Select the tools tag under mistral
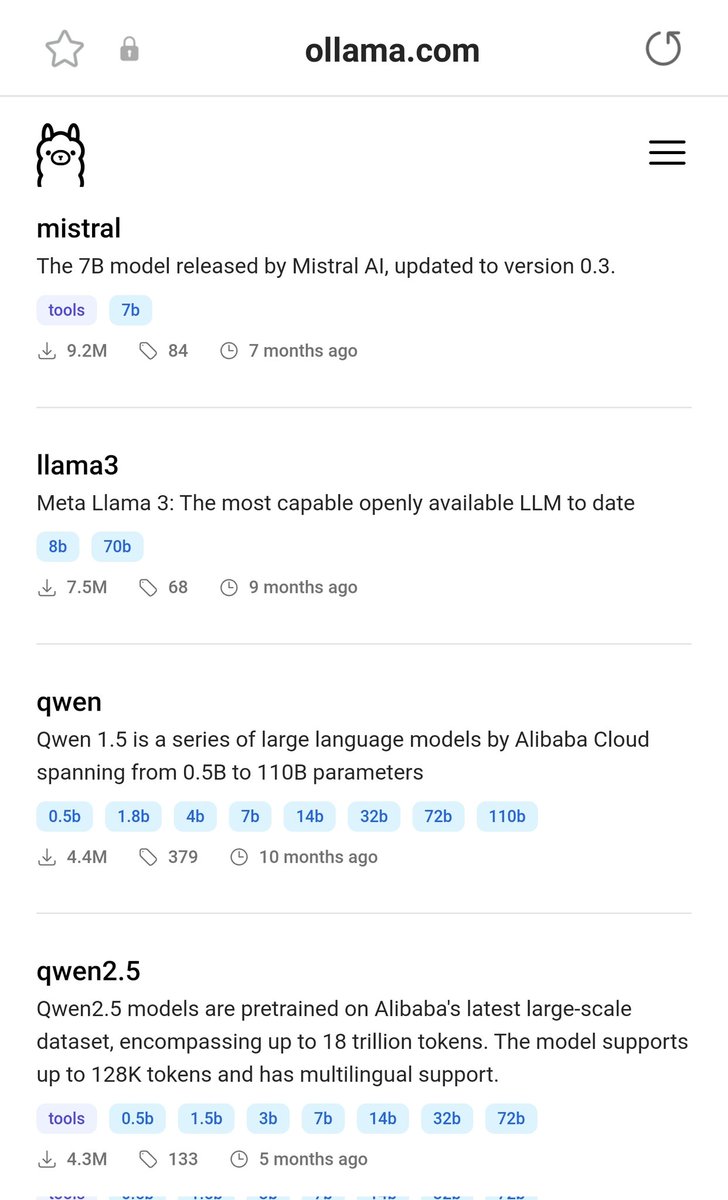The height and width of the screenshot is (1200, 728). [x=67, y=310]
